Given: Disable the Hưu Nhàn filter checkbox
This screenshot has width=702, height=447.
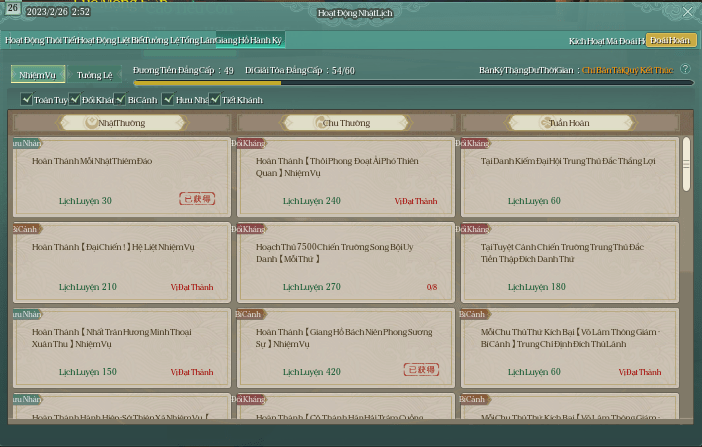Looking at the screenshot, I should pos(167,99).
